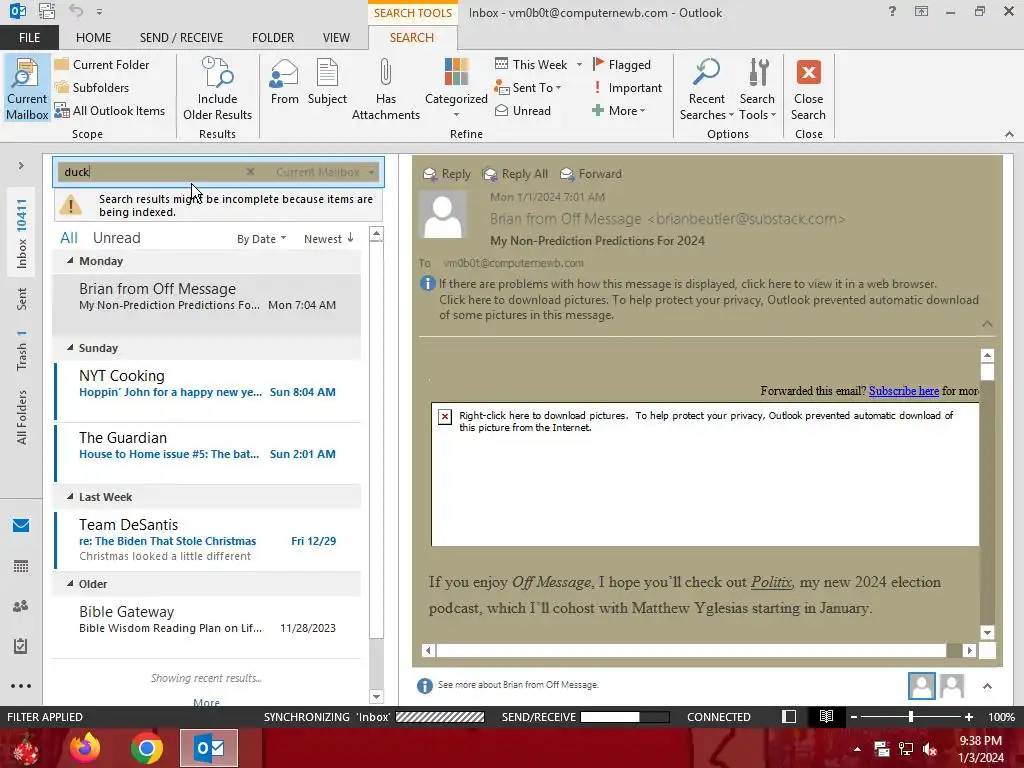
Task: Switch to VIEW tab
Action: coord(336,37)
